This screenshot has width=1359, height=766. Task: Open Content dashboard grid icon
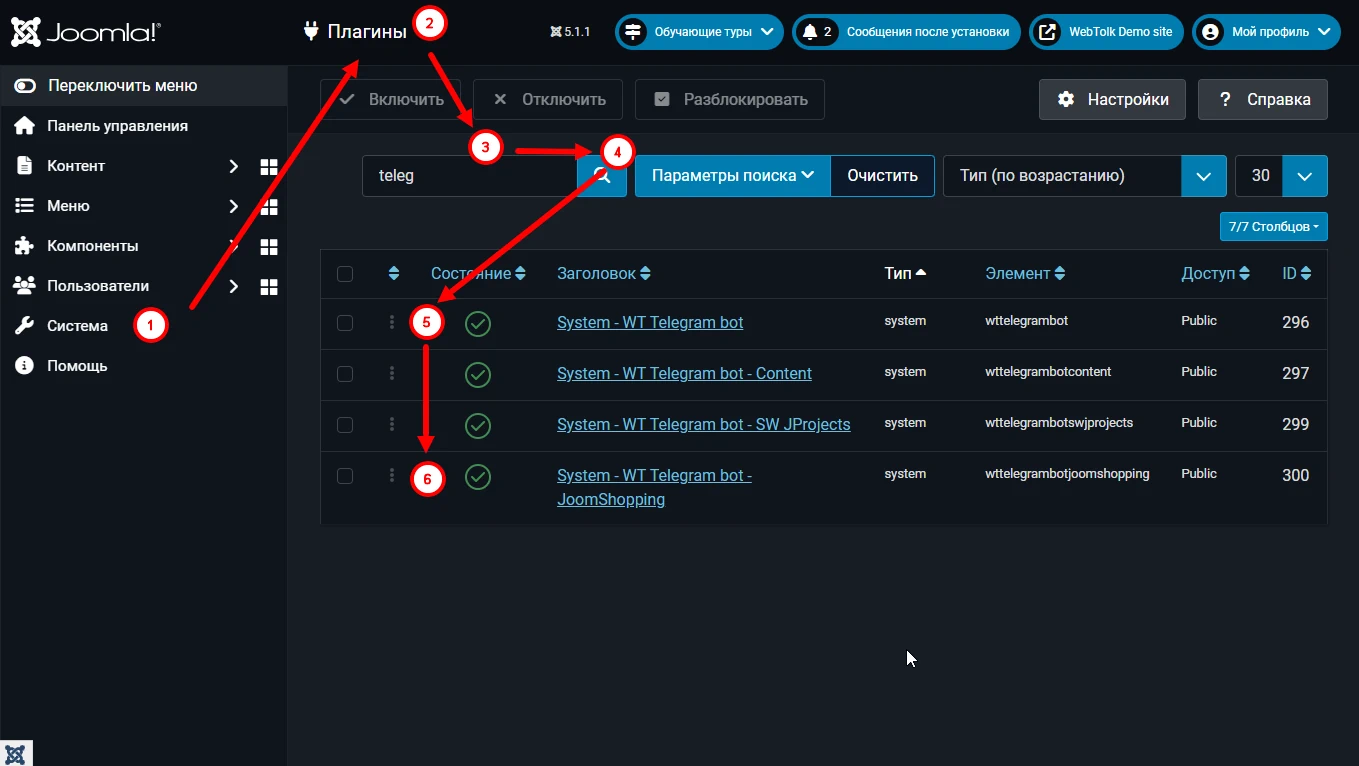coord(268,166)
